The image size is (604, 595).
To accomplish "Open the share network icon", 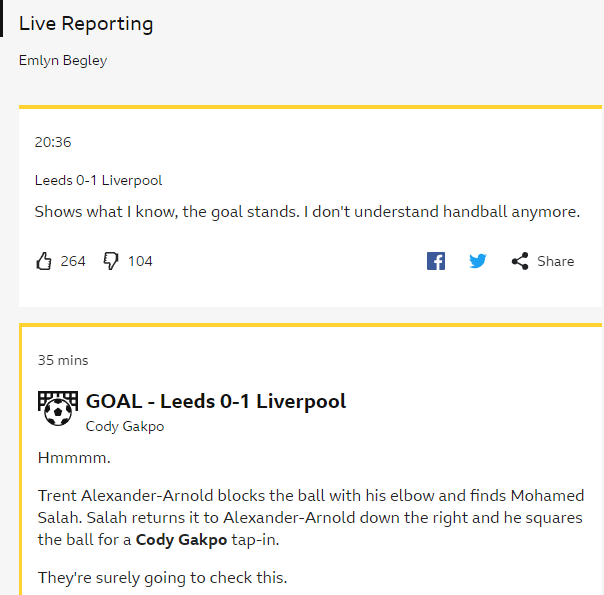I will tap(520, 261).
